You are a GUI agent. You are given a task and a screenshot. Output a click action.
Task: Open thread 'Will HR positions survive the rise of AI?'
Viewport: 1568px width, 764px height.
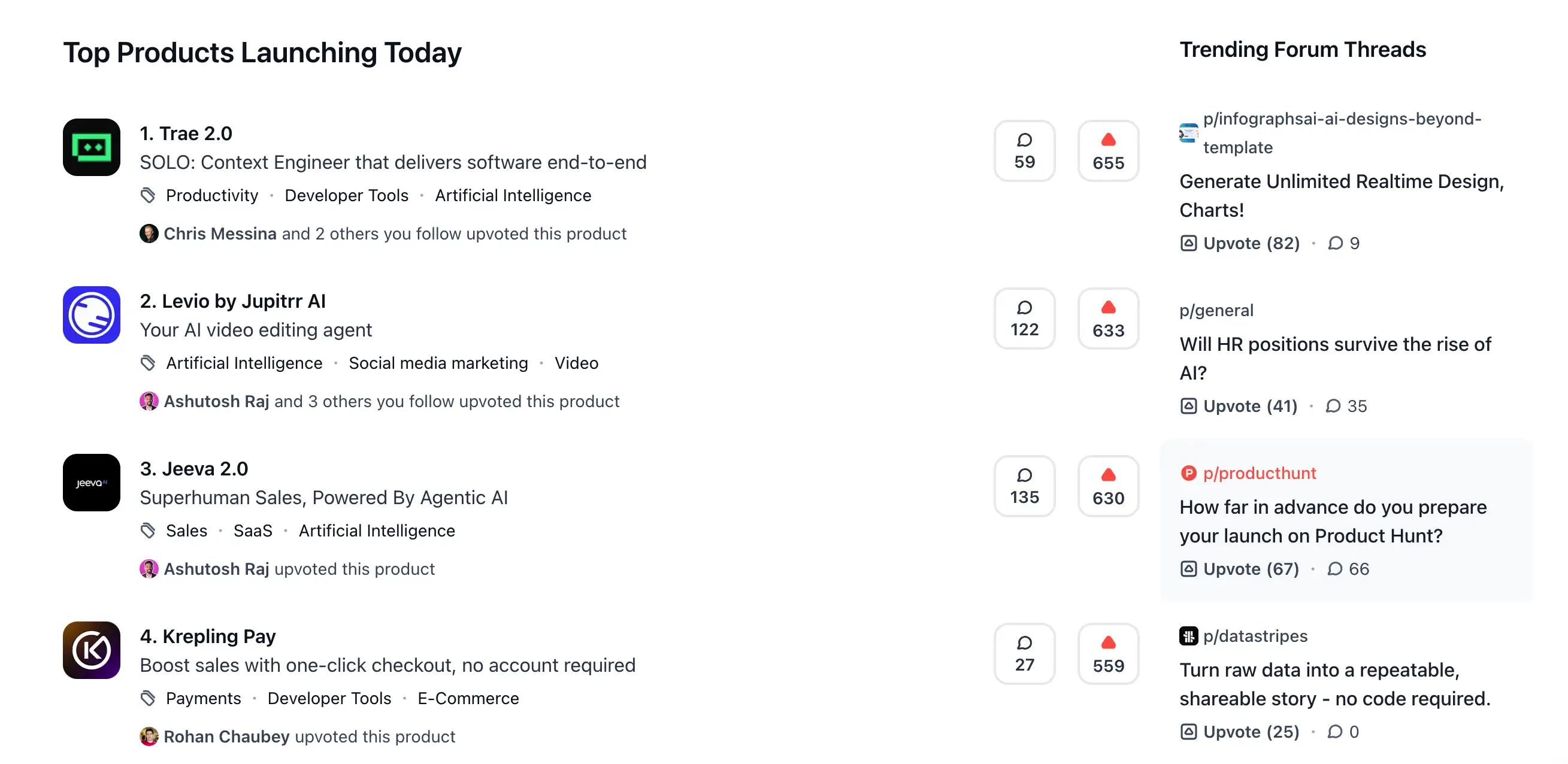1335,358
